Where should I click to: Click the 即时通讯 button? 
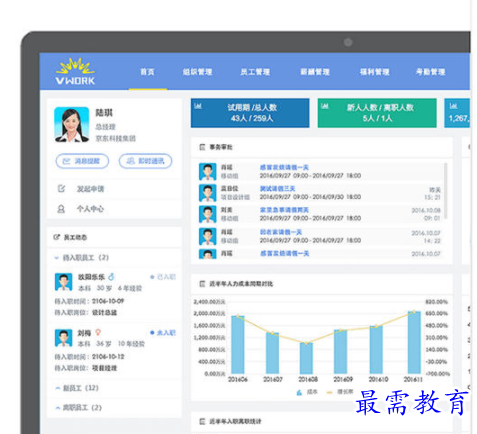pyautogui.click(x=145, y=161)
